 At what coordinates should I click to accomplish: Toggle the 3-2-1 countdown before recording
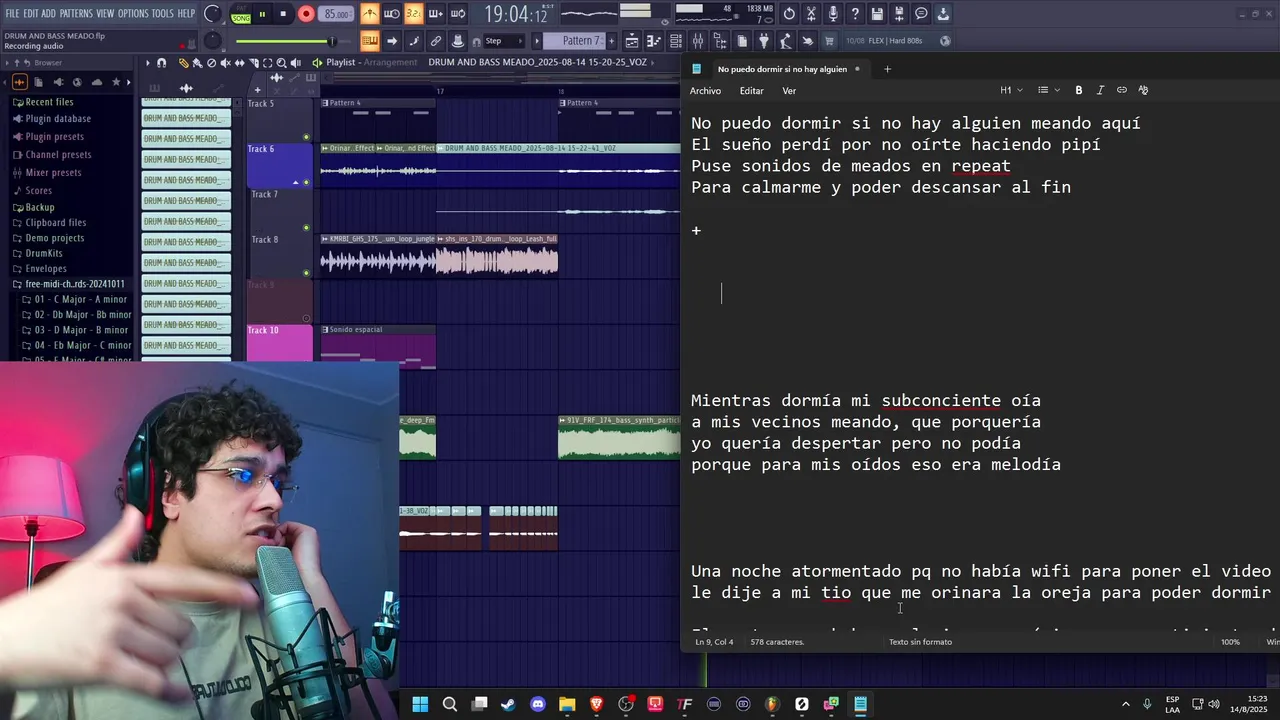coord(413,14)
